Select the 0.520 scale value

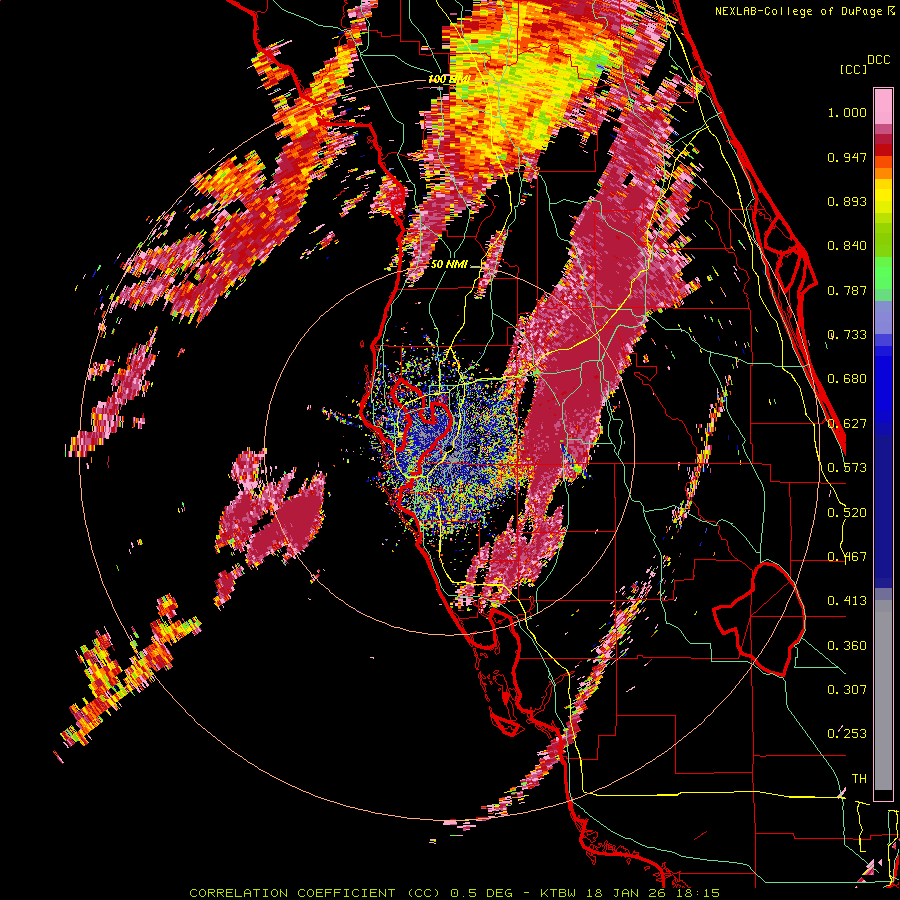tap(847, 513)
